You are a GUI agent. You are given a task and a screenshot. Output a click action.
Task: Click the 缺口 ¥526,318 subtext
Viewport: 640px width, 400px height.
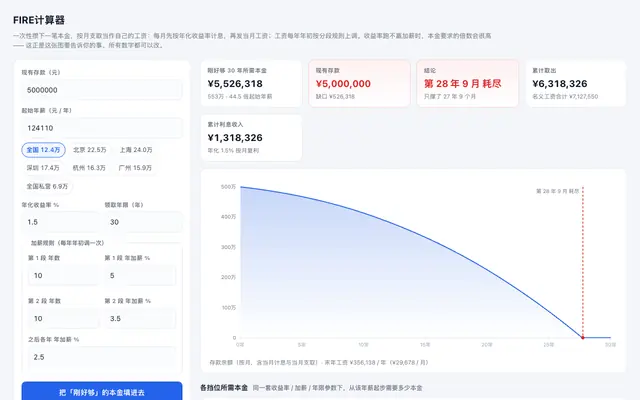(x=335, y=97)
